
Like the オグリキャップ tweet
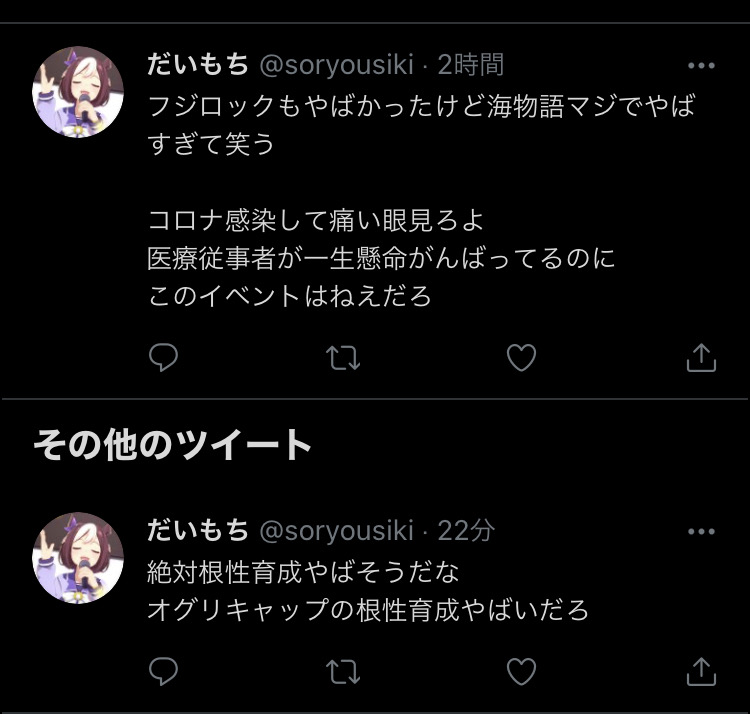point(521,672)
